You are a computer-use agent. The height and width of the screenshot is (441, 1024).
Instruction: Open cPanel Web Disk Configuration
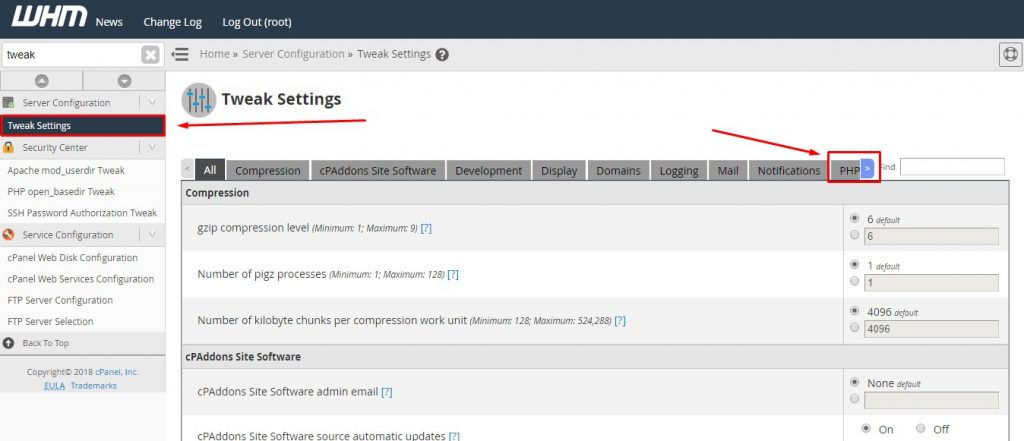click(x=72, y=257)
